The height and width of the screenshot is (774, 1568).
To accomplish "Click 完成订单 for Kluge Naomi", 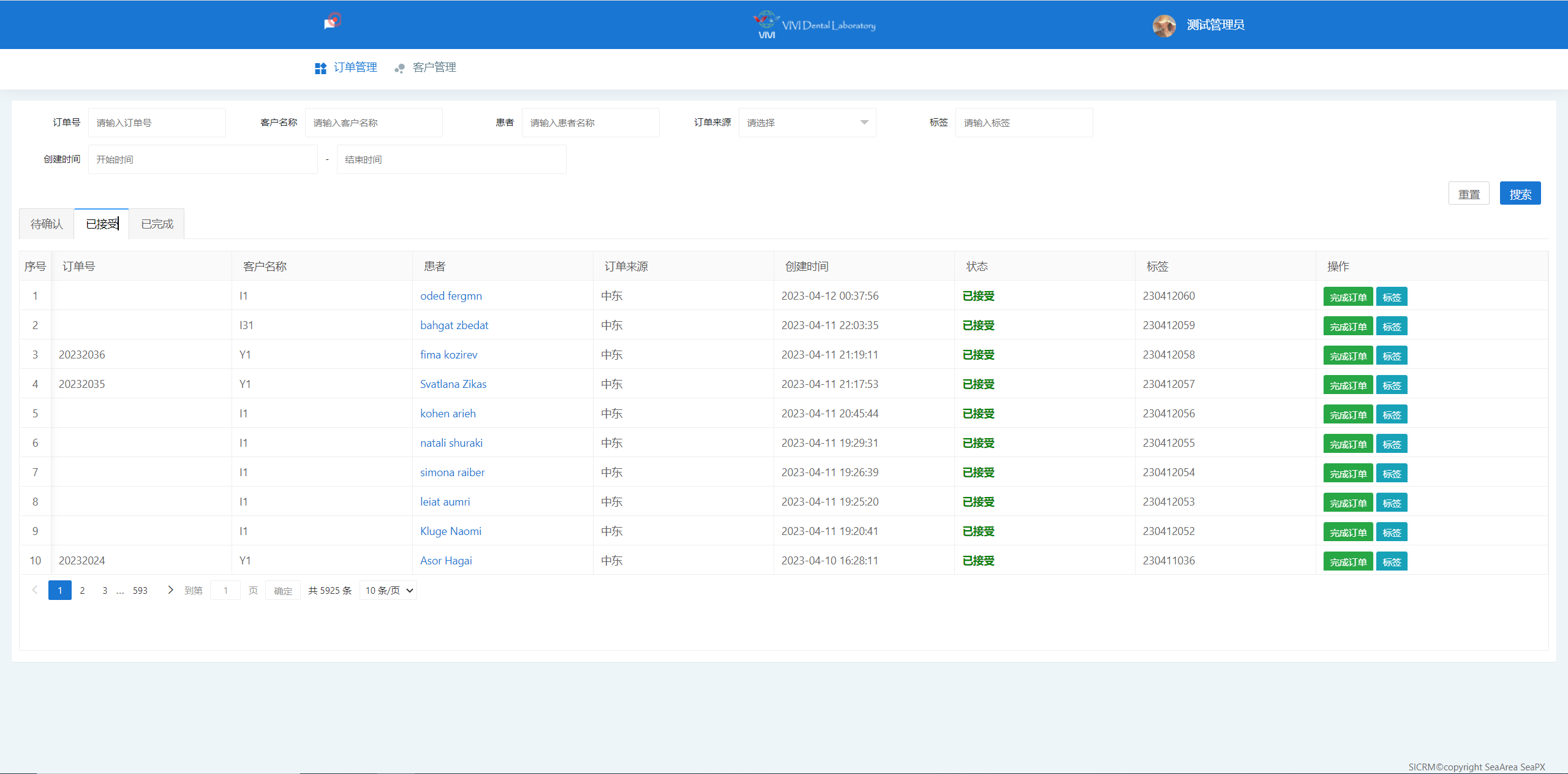I will point(1348,532).
